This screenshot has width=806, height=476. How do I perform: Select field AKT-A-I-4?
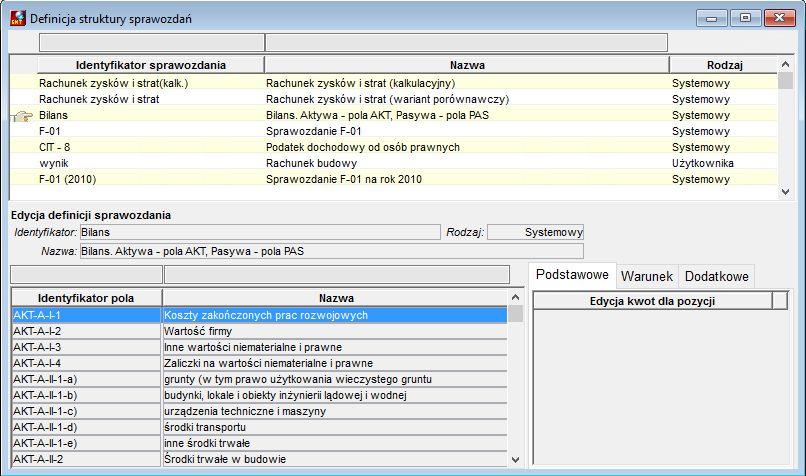point(86,363)
